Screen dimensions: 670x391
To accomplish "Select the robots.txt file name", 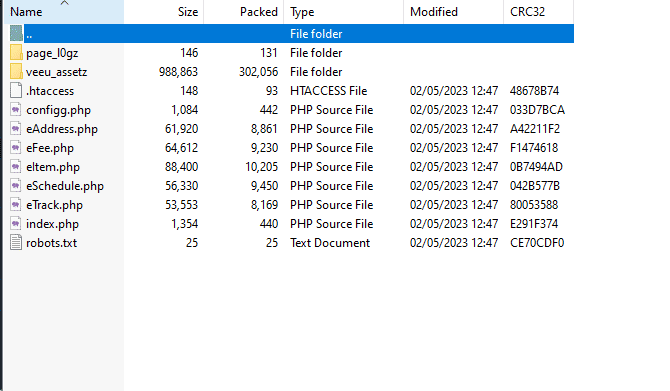I will (52, 243).
